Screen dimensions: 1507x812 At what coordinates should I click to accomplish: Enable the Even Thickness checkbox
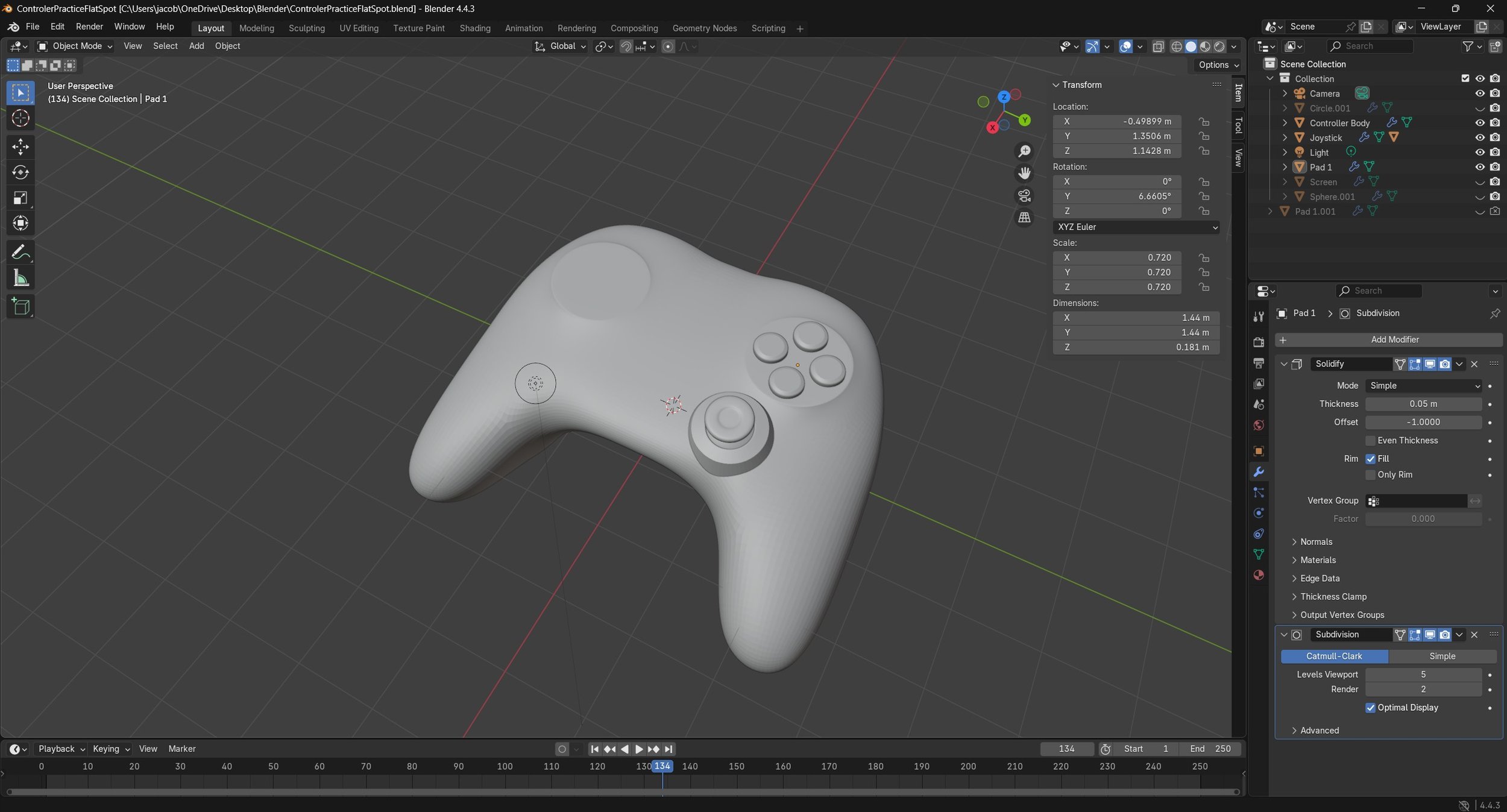click(x=1370, y=441)
